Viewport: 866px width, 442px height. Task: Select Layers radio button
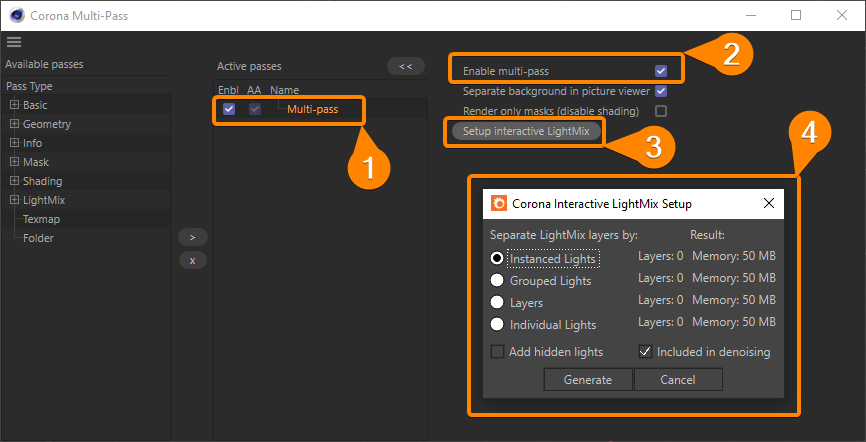497,302
